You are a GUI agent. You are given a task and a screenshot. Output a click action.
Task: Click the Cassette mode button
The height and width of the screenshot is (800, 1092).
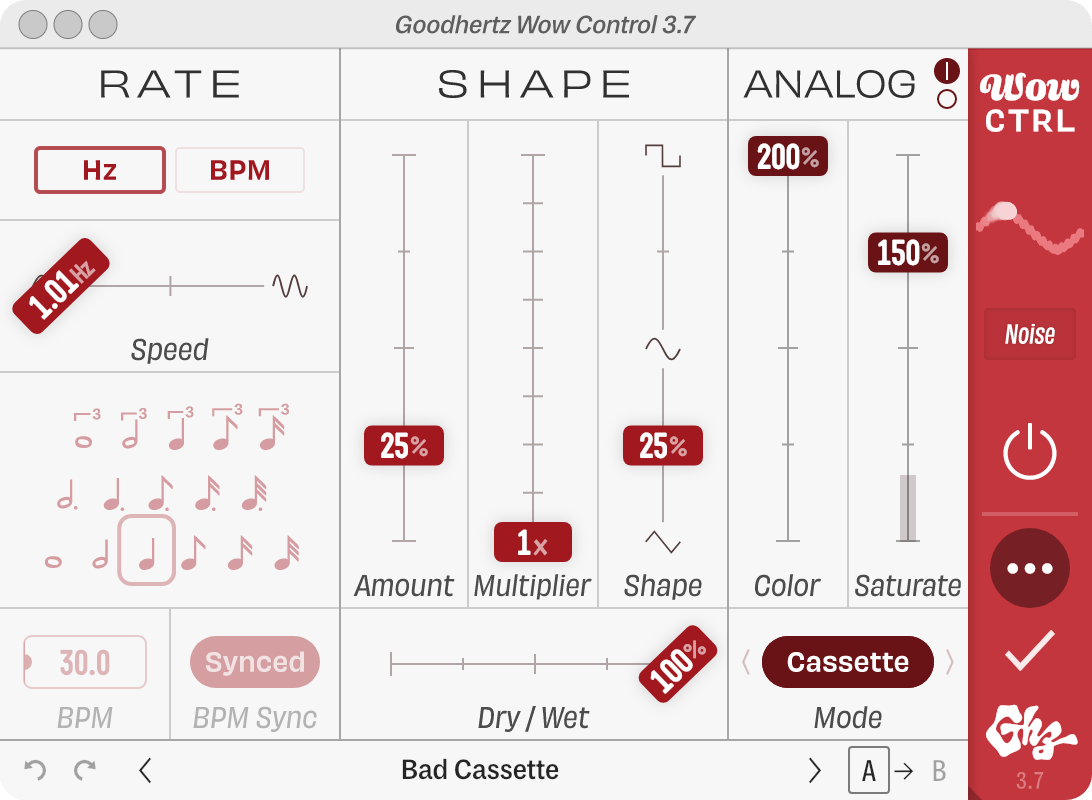(848, 661)
